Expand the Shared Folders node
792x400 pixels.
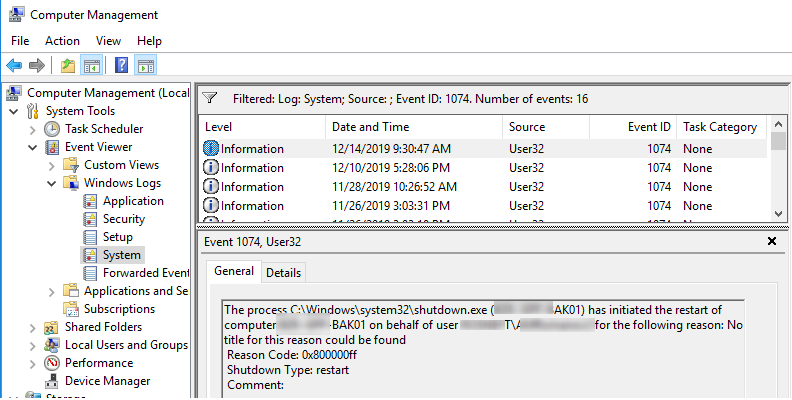point(33,328)
